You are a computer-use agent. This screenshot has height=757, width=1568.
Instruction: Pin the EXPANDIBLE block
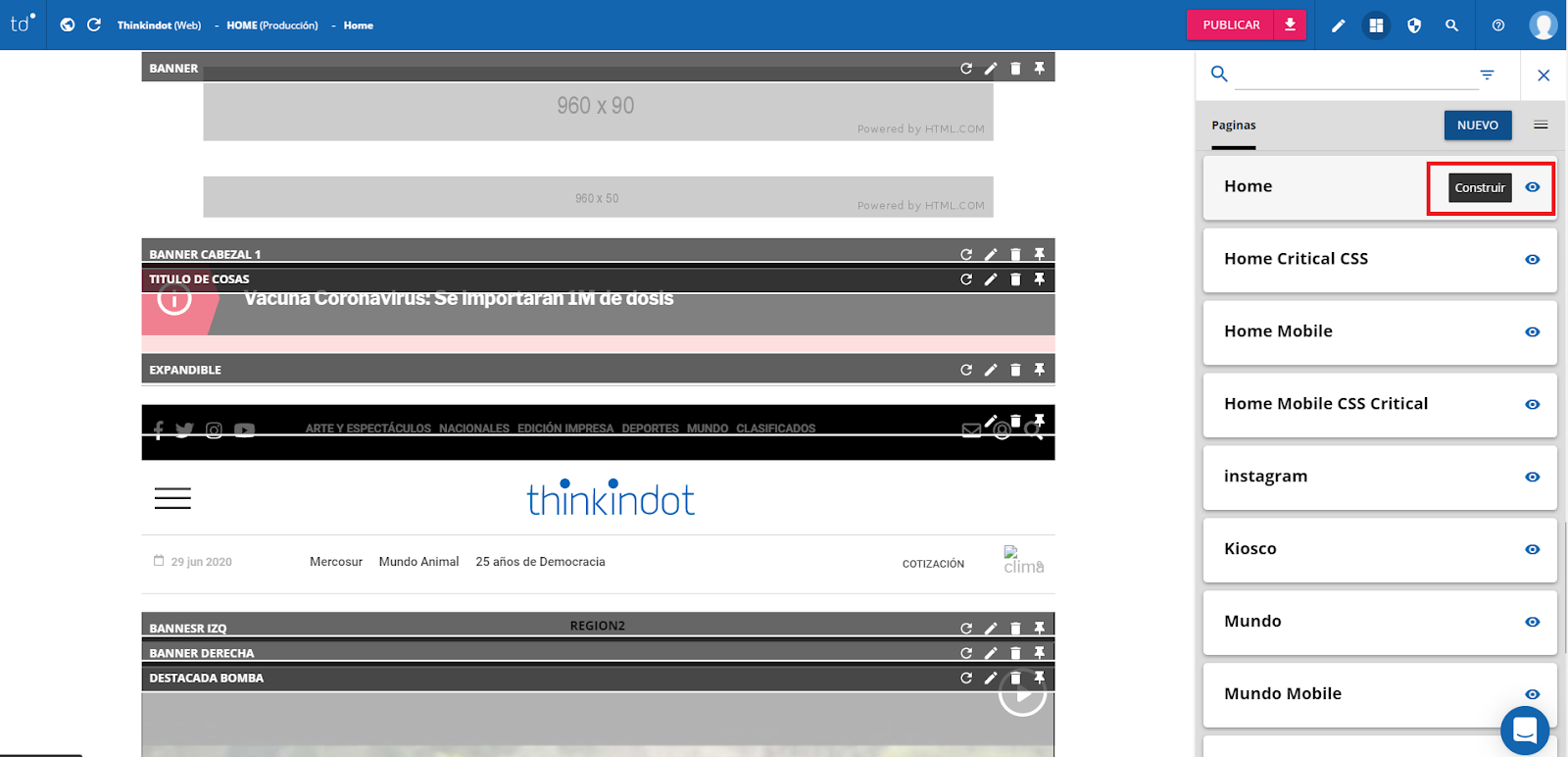click(x=1040, y=370)
